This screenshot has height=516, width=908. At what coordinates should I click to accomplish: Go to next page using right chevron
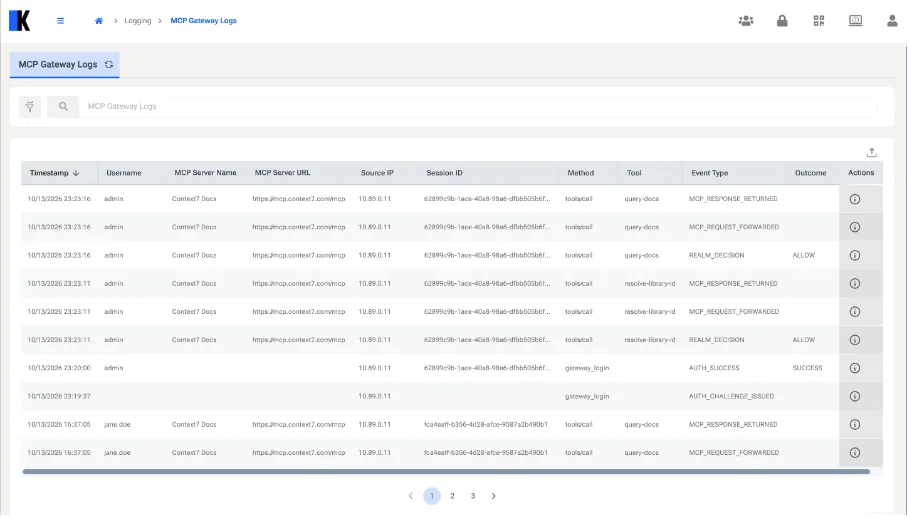(493, 496)
